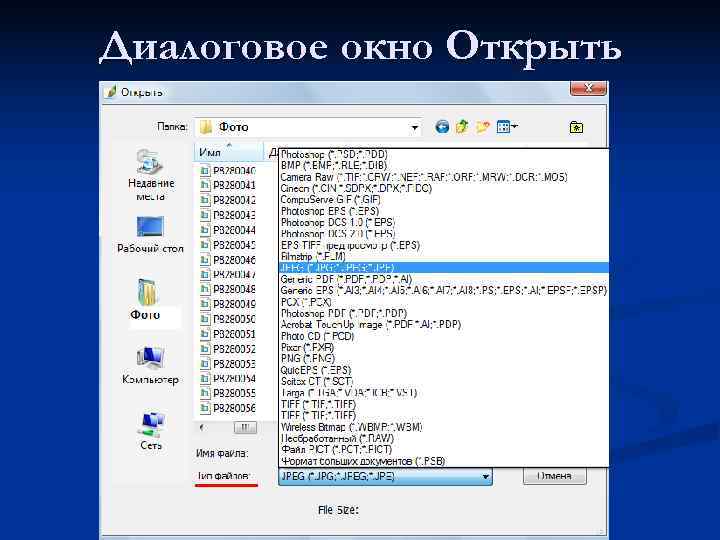The image size is (720, 540).
Task: Select file P8280043
Action: coord(228,215)
